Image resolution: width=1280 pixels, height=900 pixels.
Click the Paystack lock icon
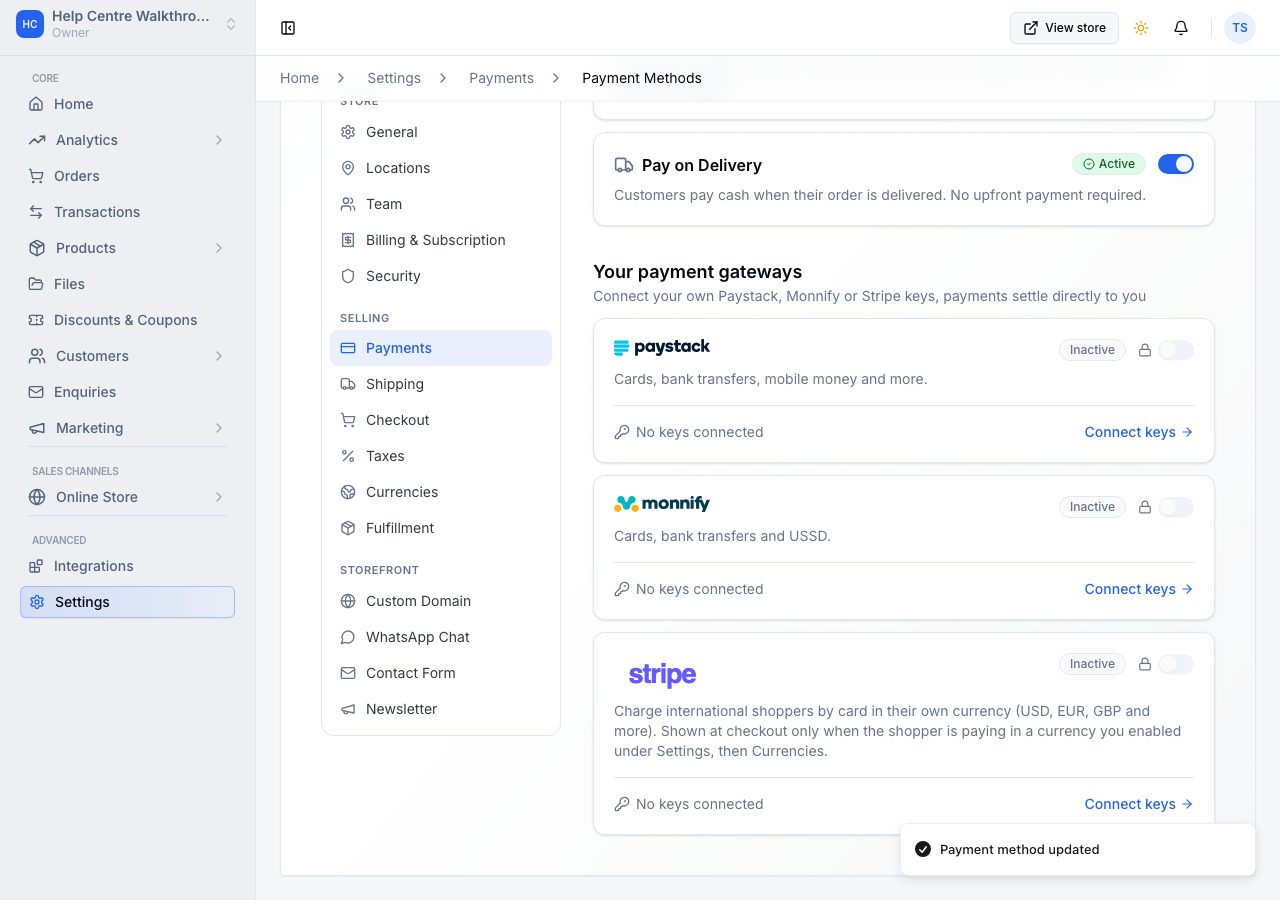click(1145, 350)
